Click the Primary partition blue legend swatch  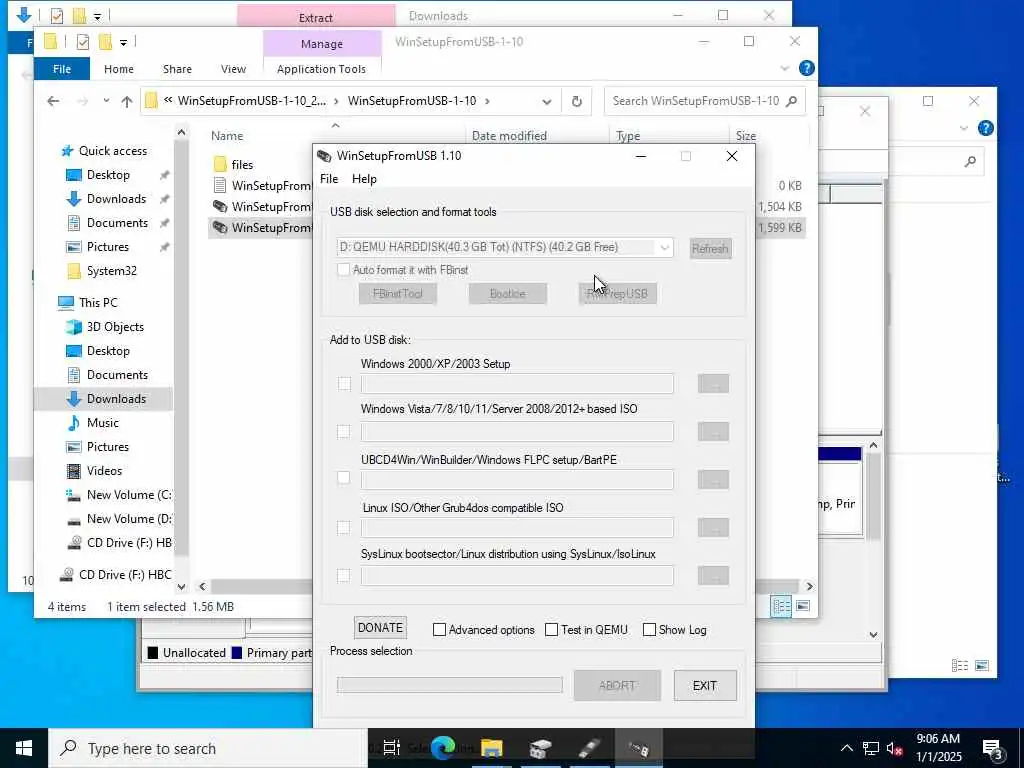(237, 652)
